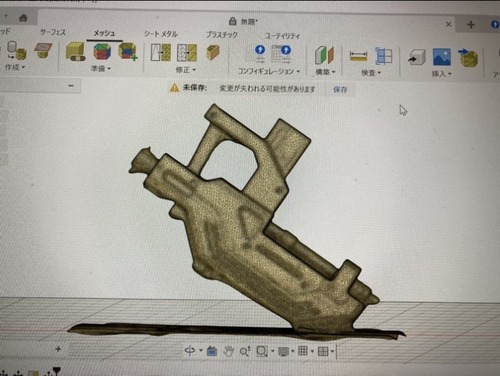Close the 無題 document tab
Screen dimensions: 500x376
(448, 24)
